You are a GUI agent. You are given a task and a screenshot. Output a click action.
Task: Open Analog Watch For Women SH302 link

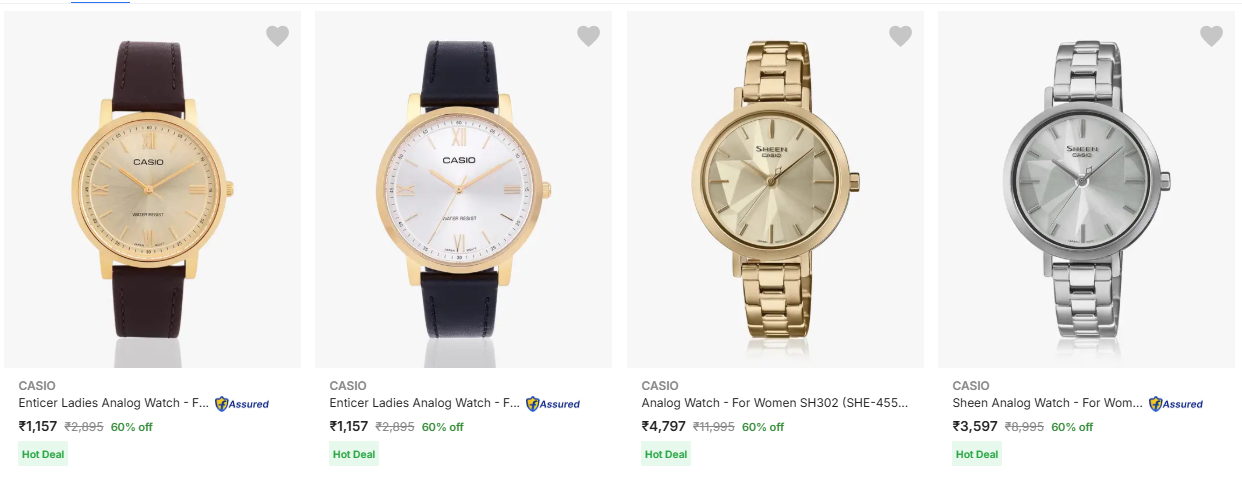(x=775, y=403)
